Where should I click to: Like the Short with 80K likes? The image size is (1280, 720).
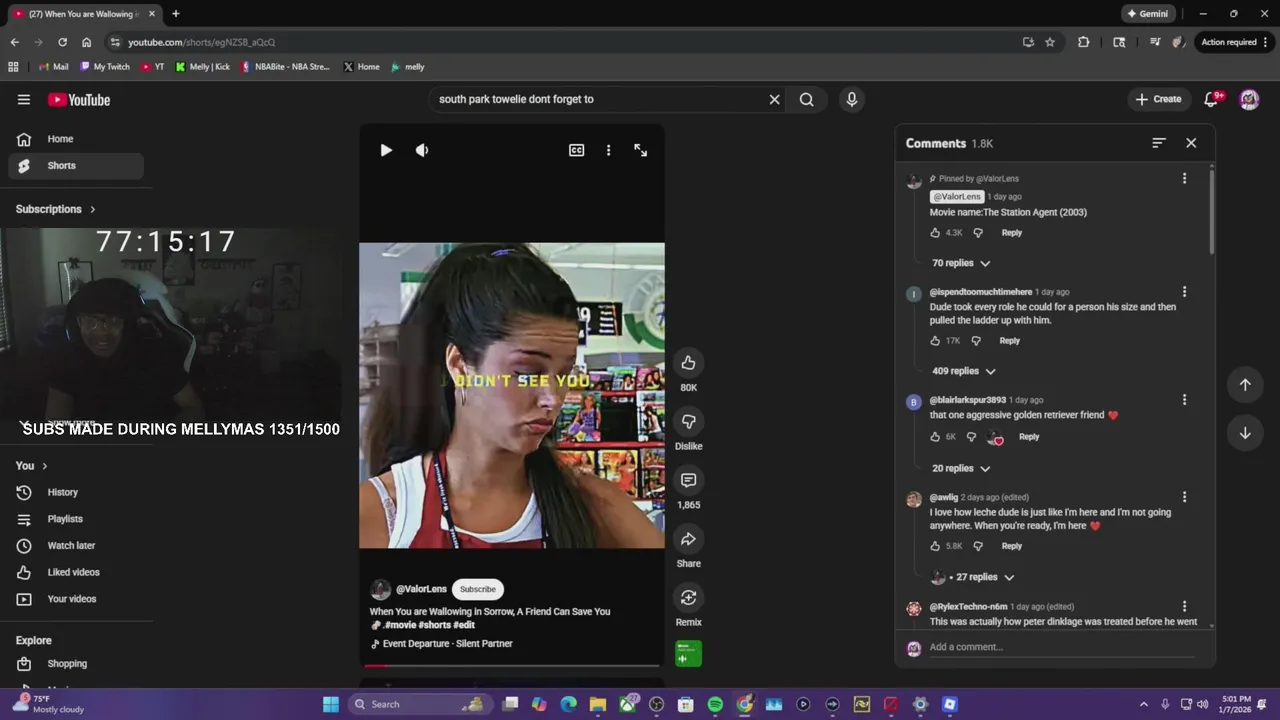tap(688, 362)
